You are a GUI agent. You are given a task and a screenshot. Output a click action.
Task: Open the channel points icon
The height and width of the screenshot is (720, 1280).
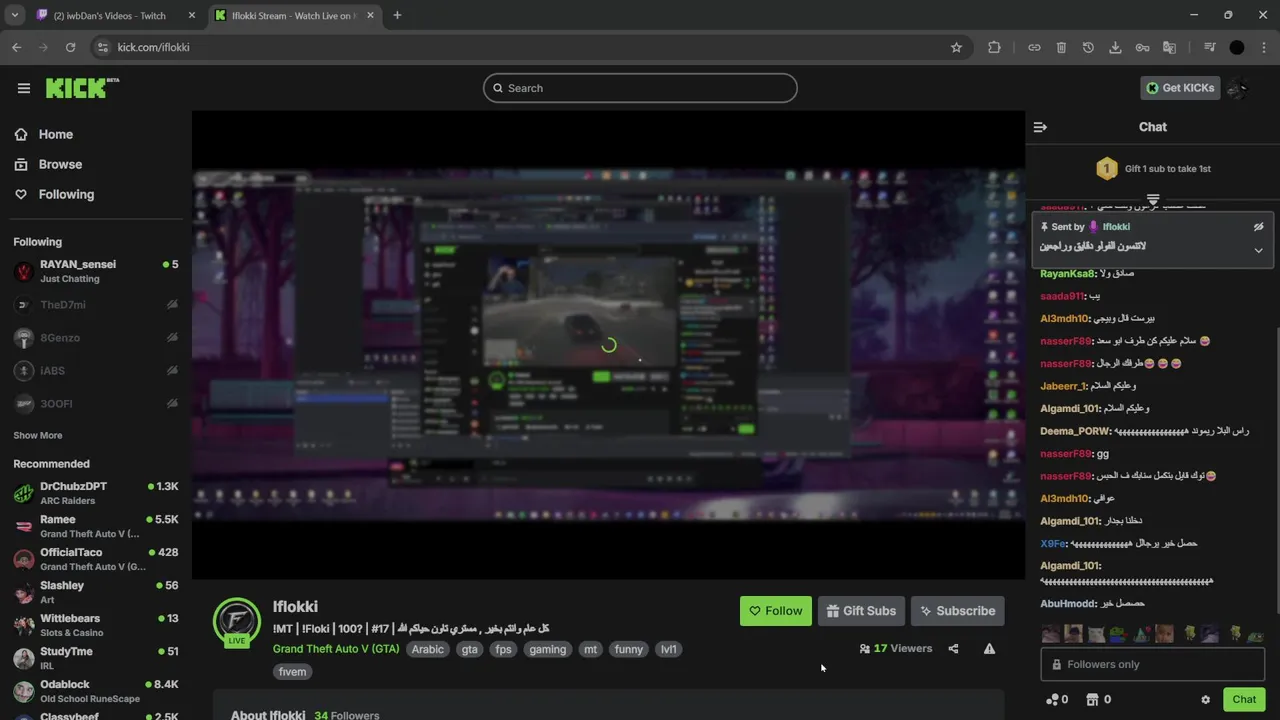1052,700
